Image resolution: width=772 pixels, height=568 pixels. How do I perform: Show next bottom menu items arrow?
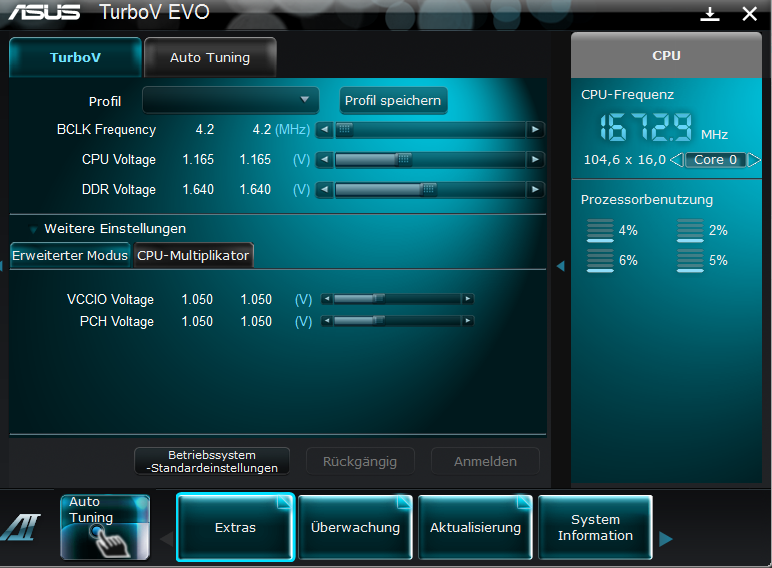[666, 539]
